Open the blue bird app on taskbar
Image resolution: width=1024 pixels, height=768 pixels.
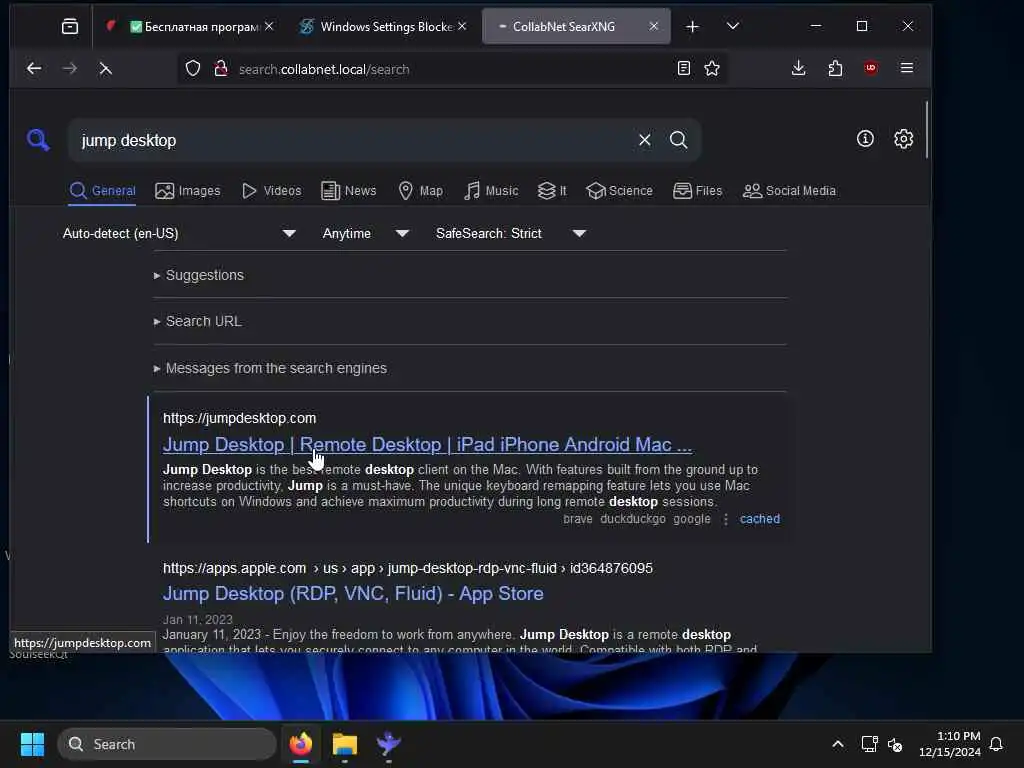[x=389, y=744]
